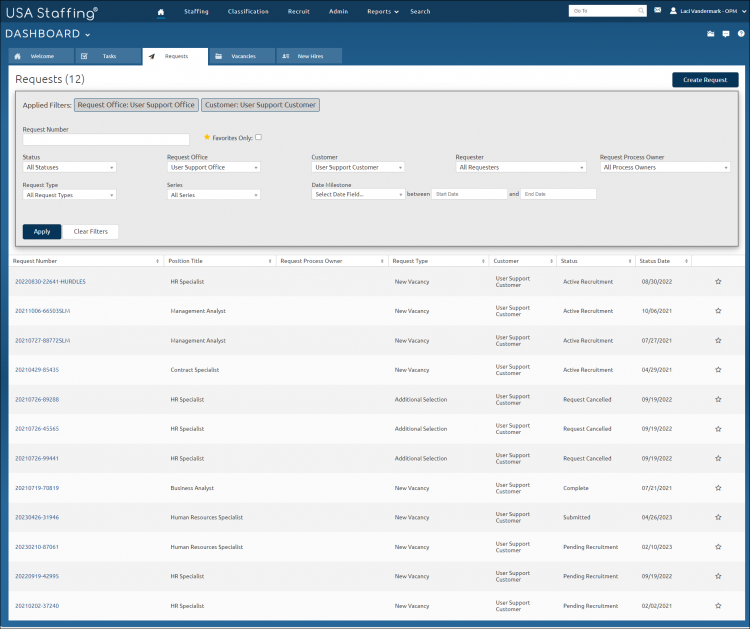Viewport: 750px width, 629px height.
Task: Click the search magnifier in Go To box
Action: click(641, 11)
